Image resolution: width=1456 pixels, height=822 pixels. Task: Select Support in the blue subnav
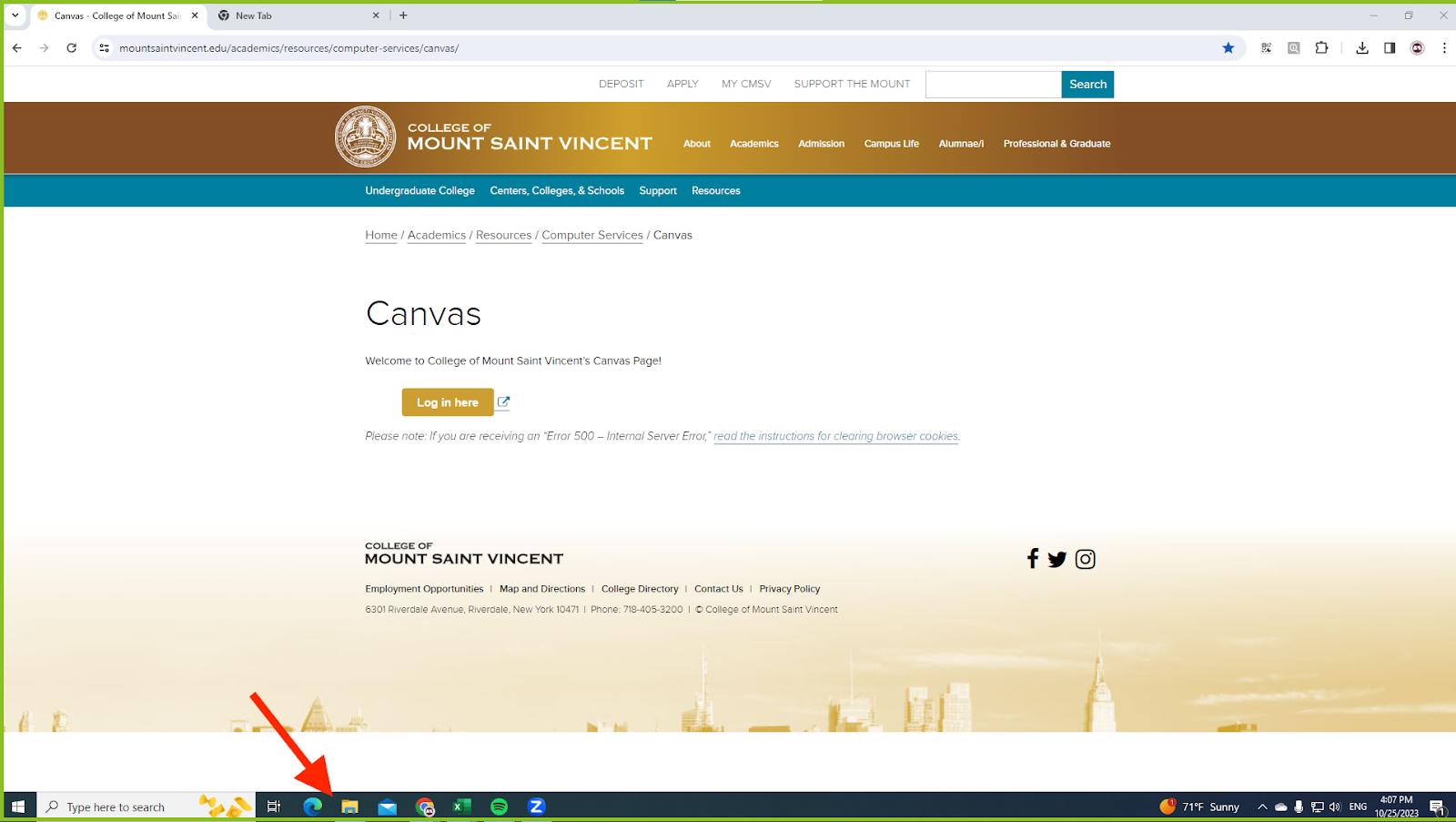[658, 191]
